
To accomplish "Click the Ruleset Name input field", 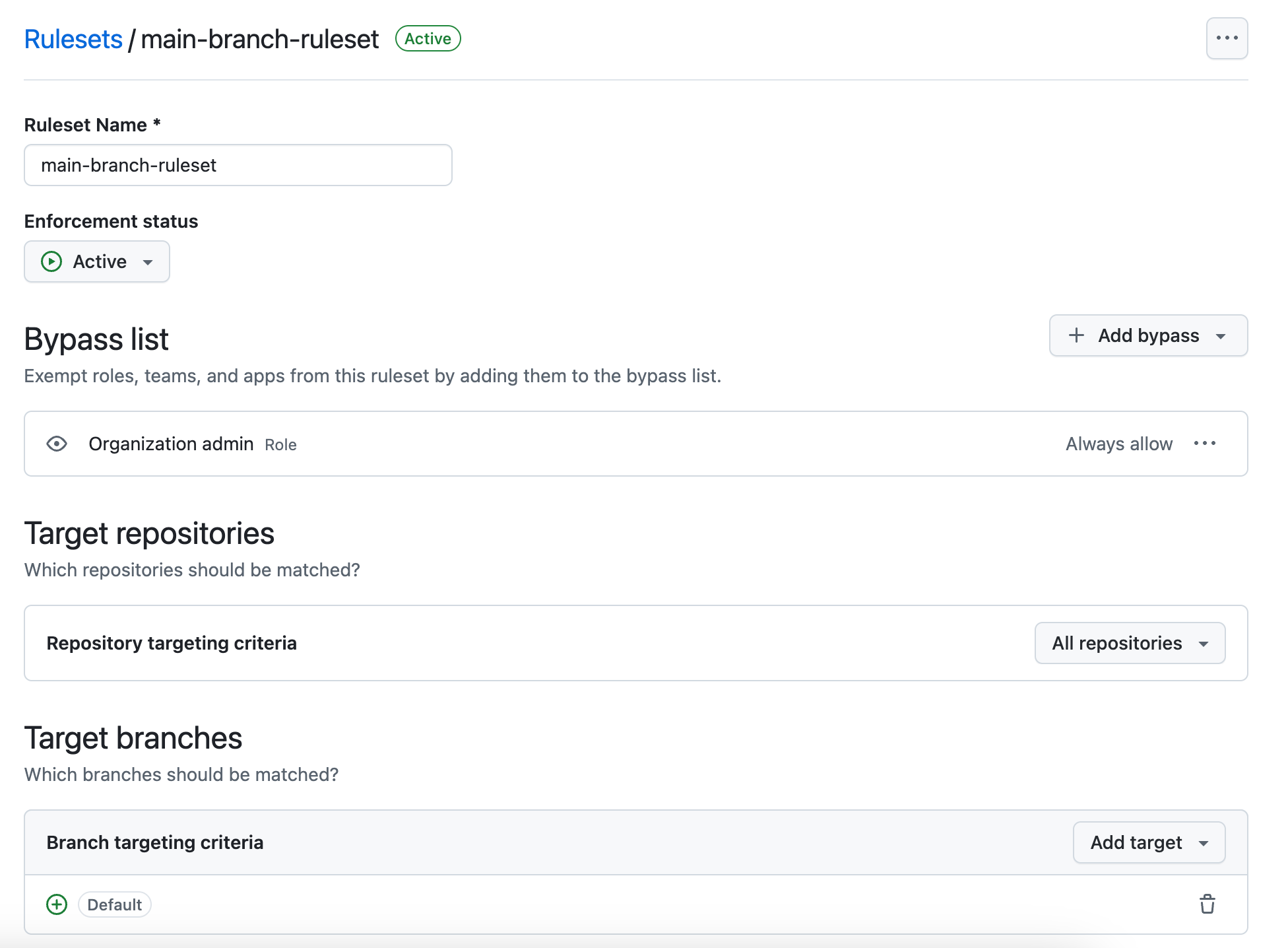I will [238, 165].
